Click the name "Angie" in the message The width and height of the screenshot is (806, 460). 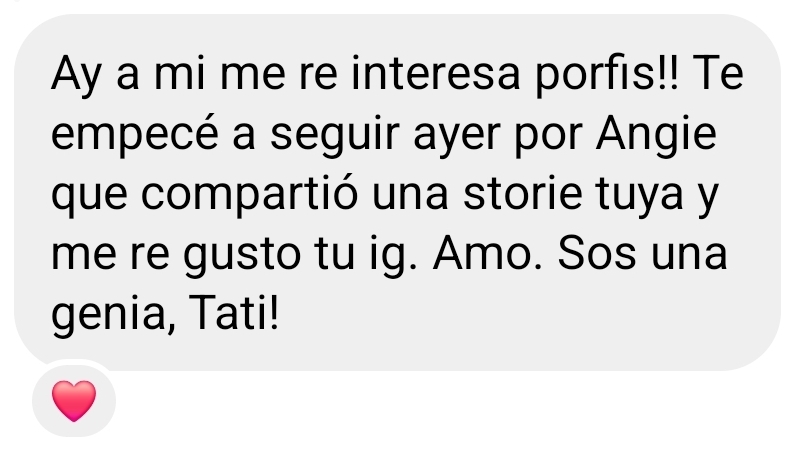[x=656, y=135]
